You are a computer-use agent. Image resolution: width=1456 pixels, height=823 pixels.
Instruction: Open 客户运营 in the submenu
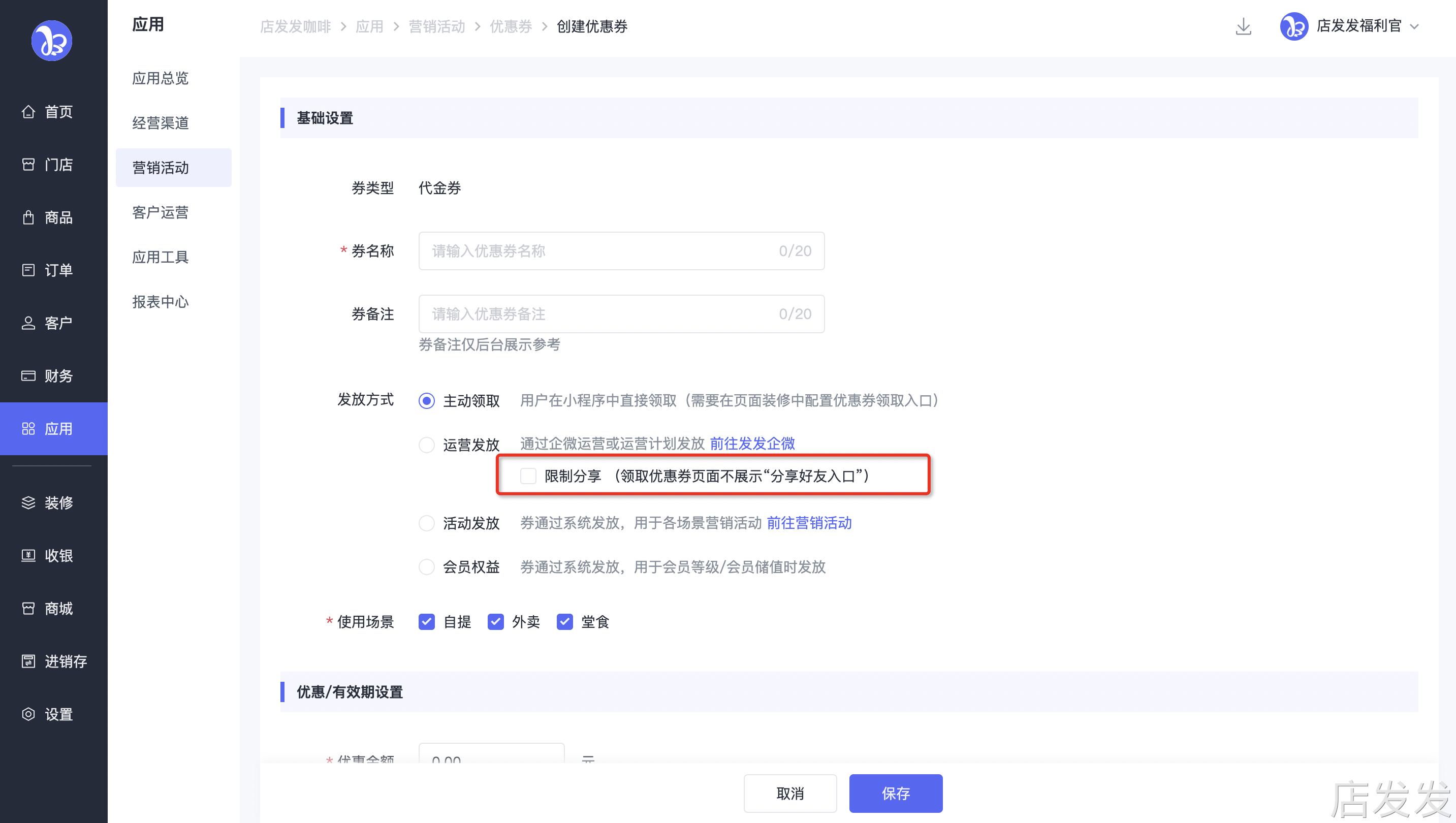[161, 212]
